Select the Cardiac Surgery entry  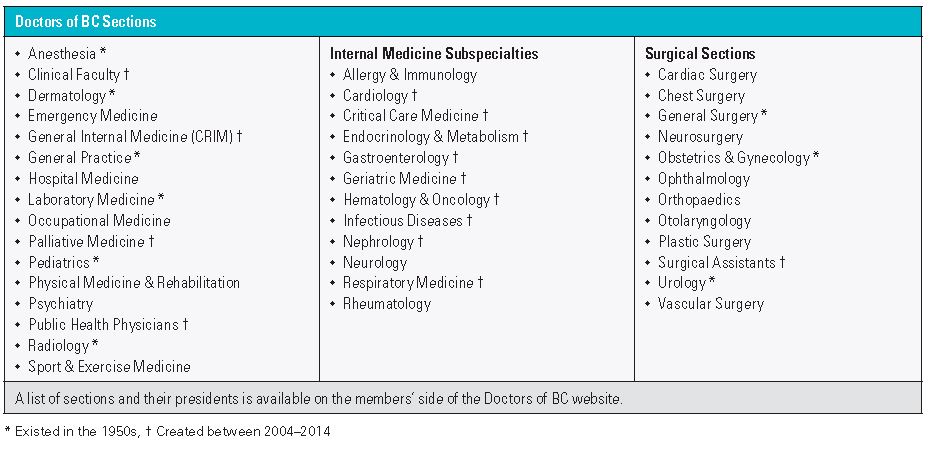click(707, 75)
